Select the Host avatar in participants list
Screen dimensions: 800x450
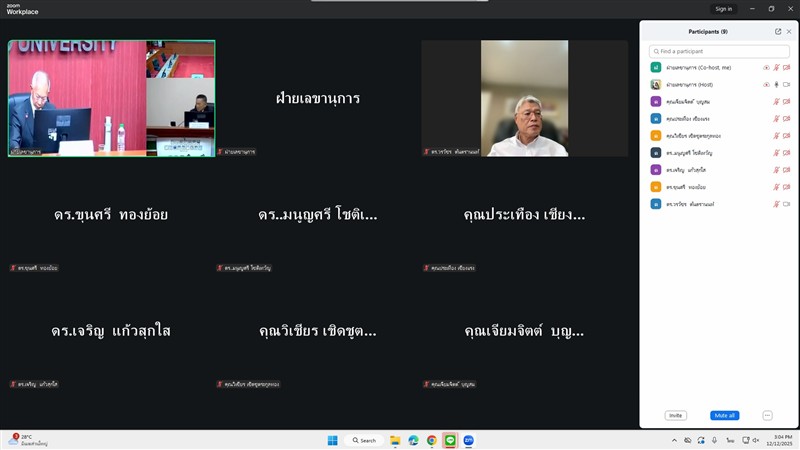pos(655,85)
